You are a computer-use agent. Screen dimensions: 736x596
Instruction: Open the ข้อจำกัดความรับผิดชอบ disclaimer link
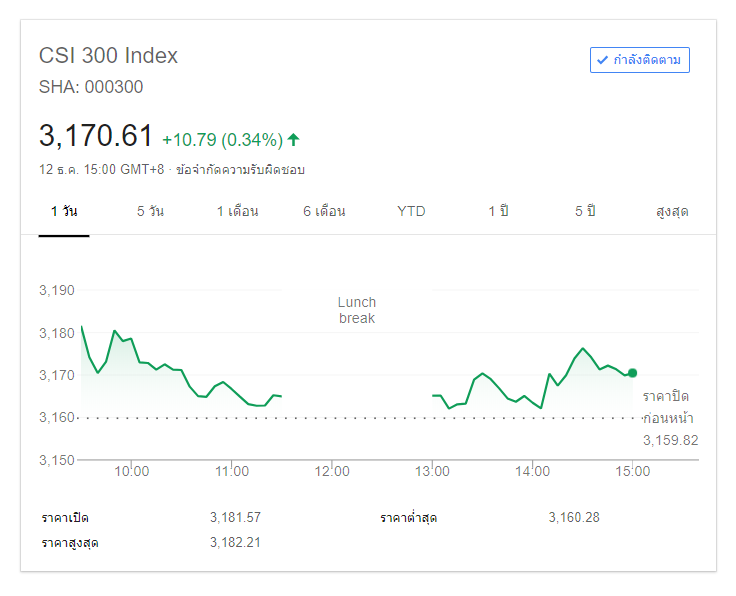(240, 170)
